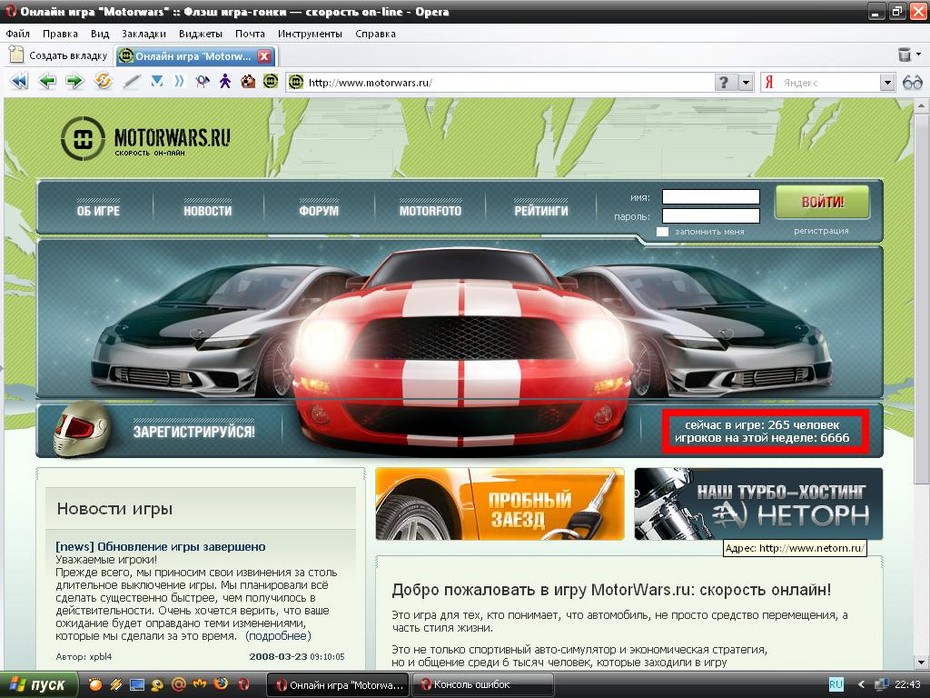930x698 pixels.
Task: Open the Закладки menu
Action: (144, 34)
